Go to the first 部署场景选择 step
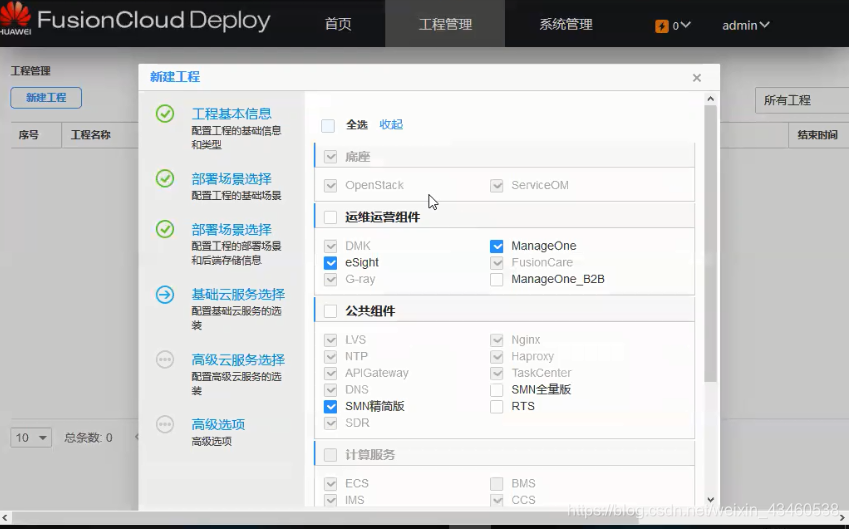 point(232,179)
